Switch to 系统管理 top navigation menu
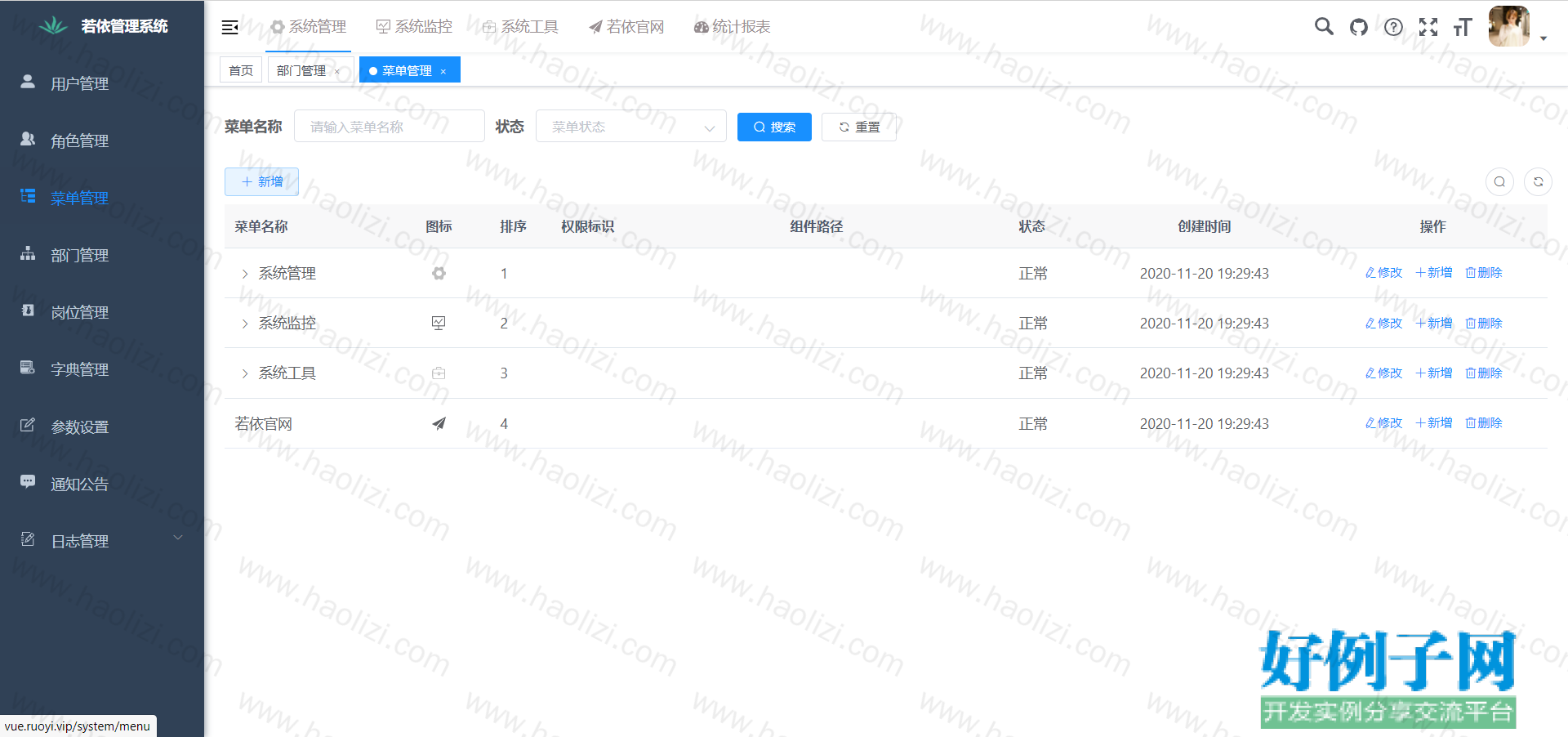 pyautogui.click(x=308, y=27)
